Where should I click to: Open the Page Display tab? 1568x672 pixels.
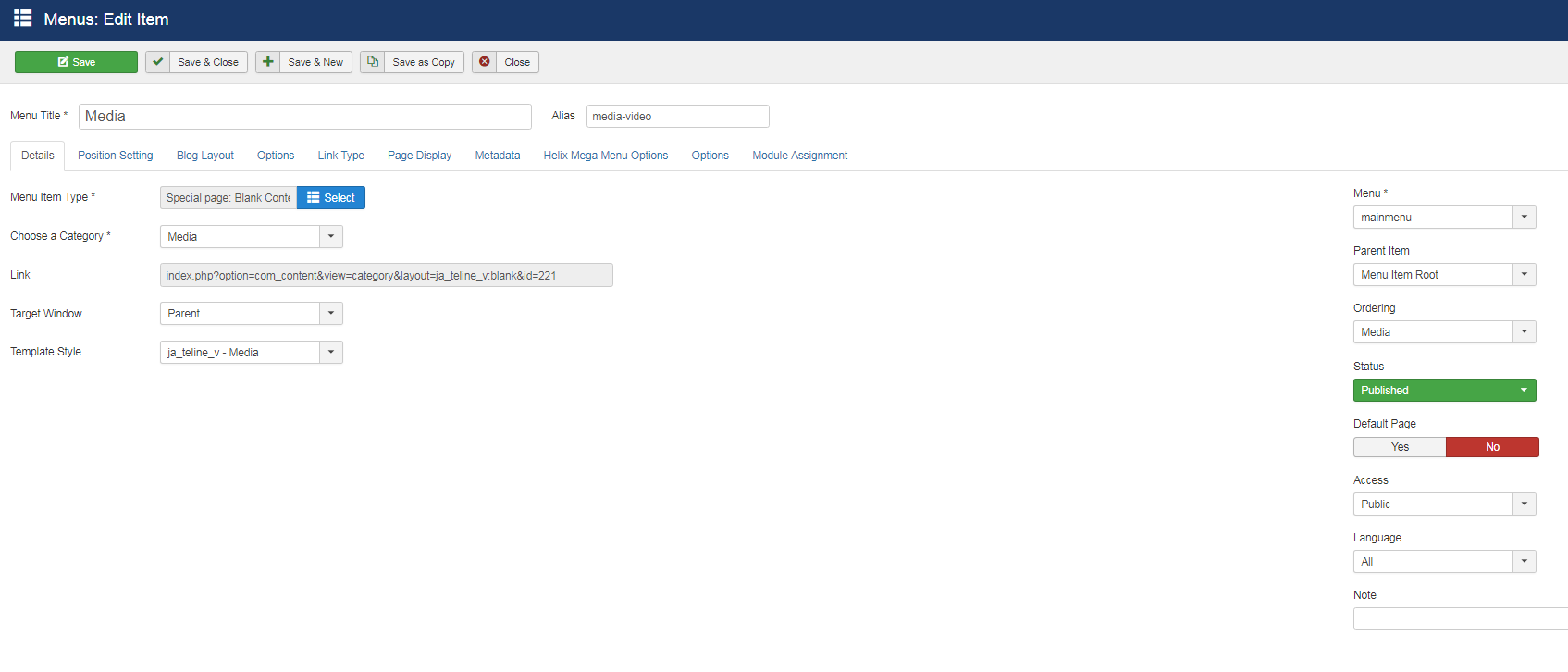pyautogui.click(x=420, y=156)
